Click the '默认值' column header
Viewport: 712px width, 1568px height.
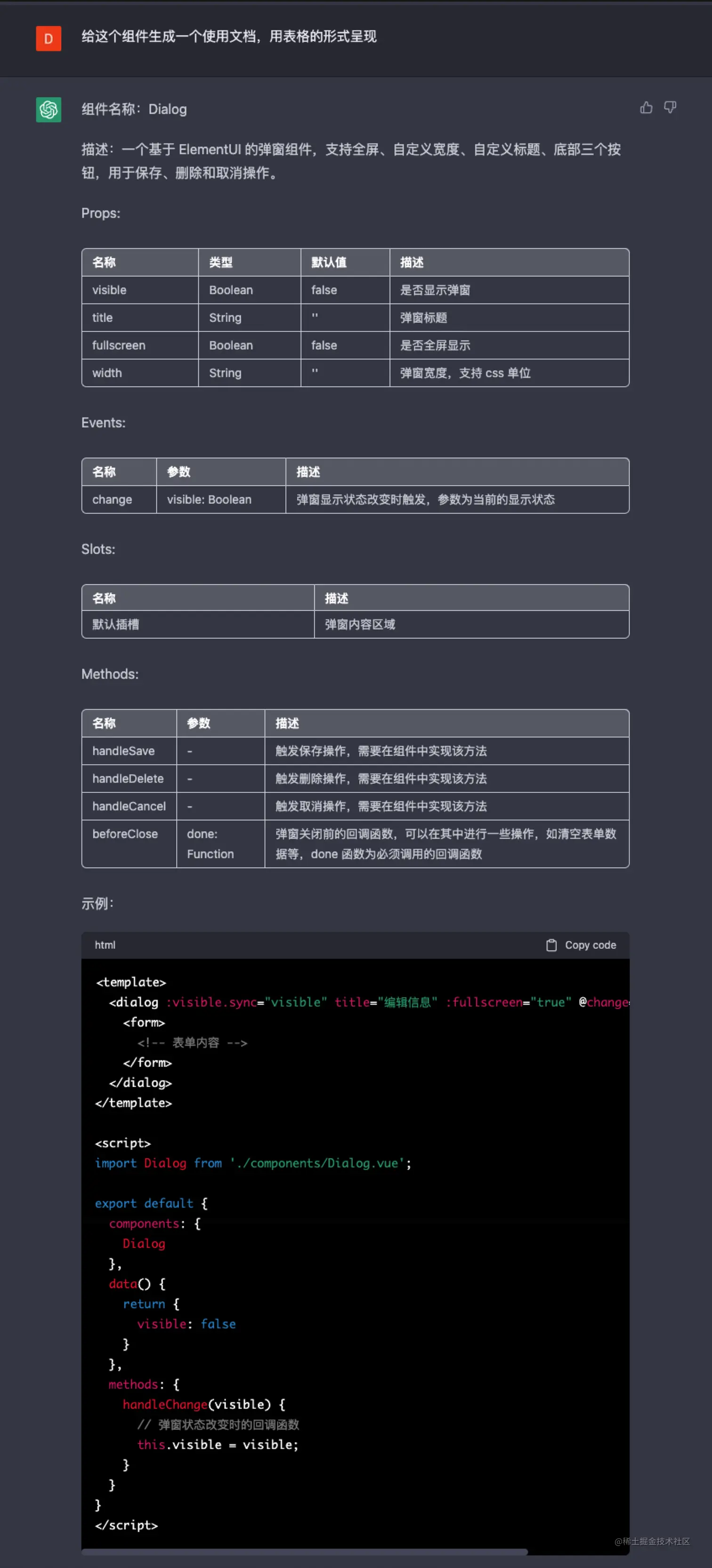(x=345, y=262)
